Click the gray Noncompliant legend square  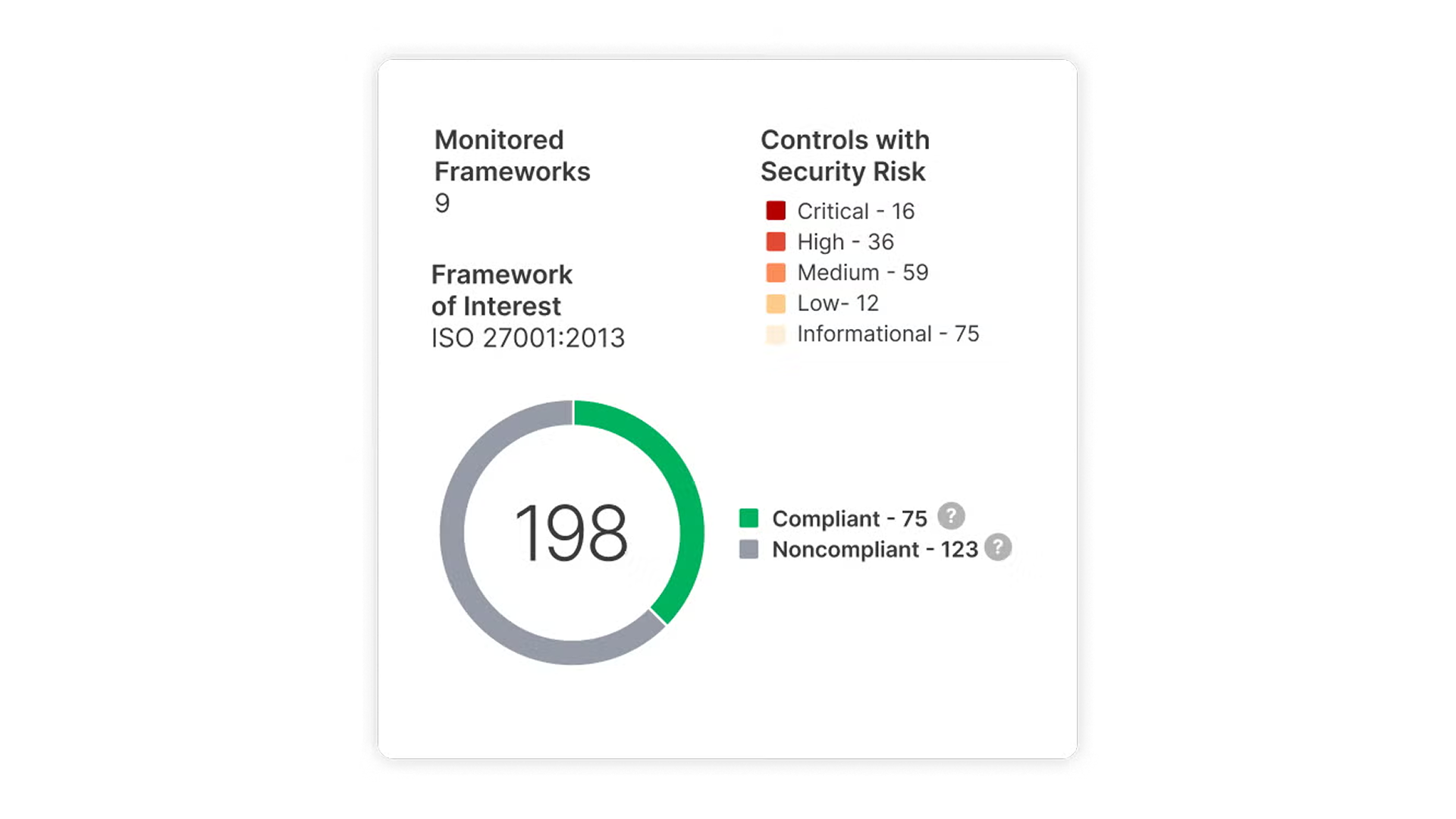[748, 549]
